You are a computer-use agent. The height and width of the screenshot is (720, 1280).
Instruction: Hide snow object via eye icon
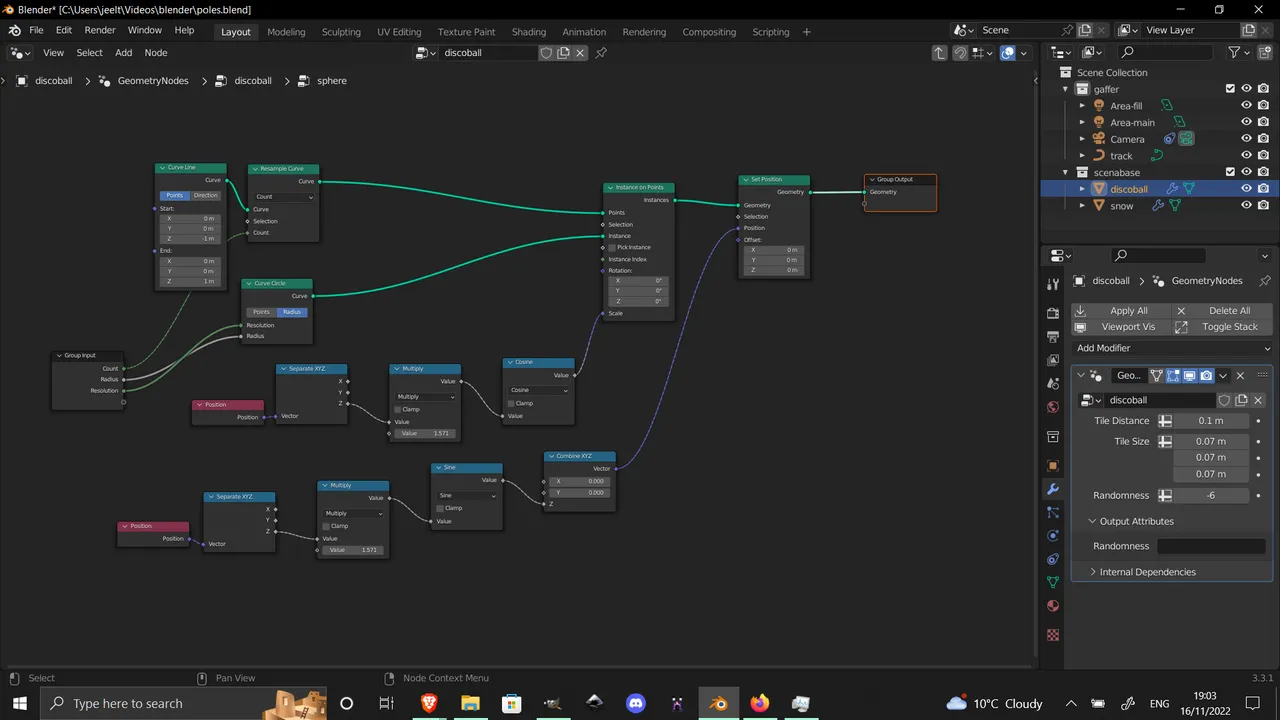click(x=1246, y=206)
